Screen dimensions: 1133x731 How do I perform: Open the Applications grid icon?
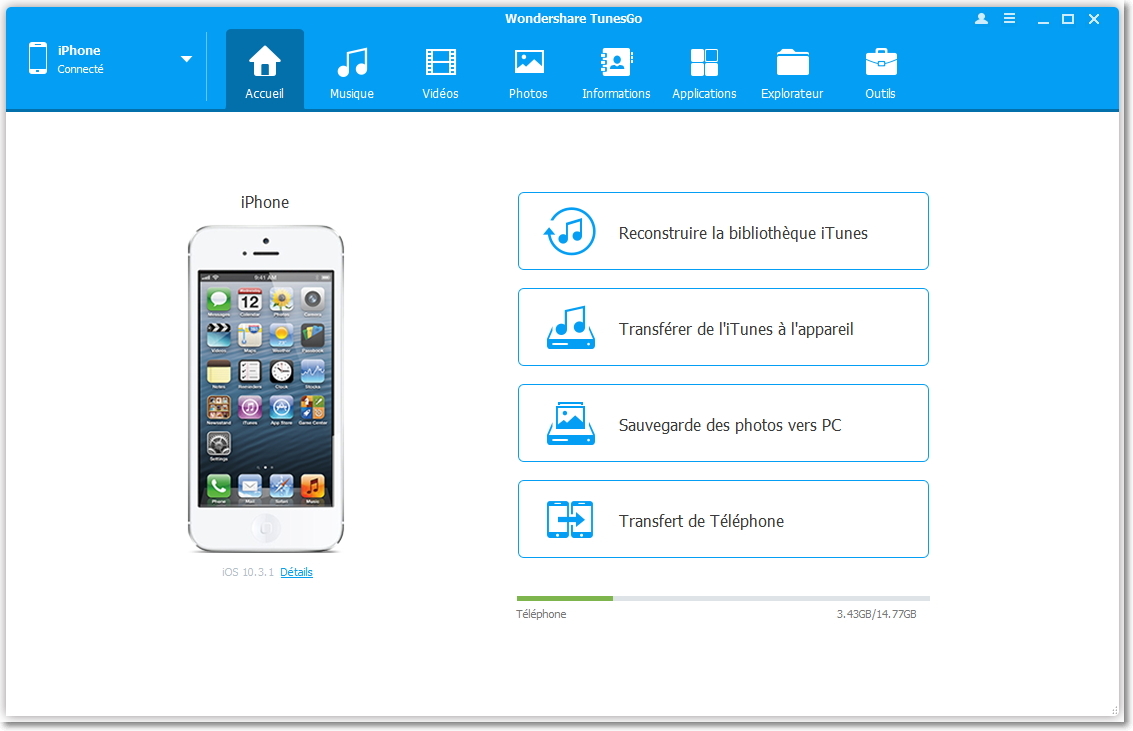point(704,63)
